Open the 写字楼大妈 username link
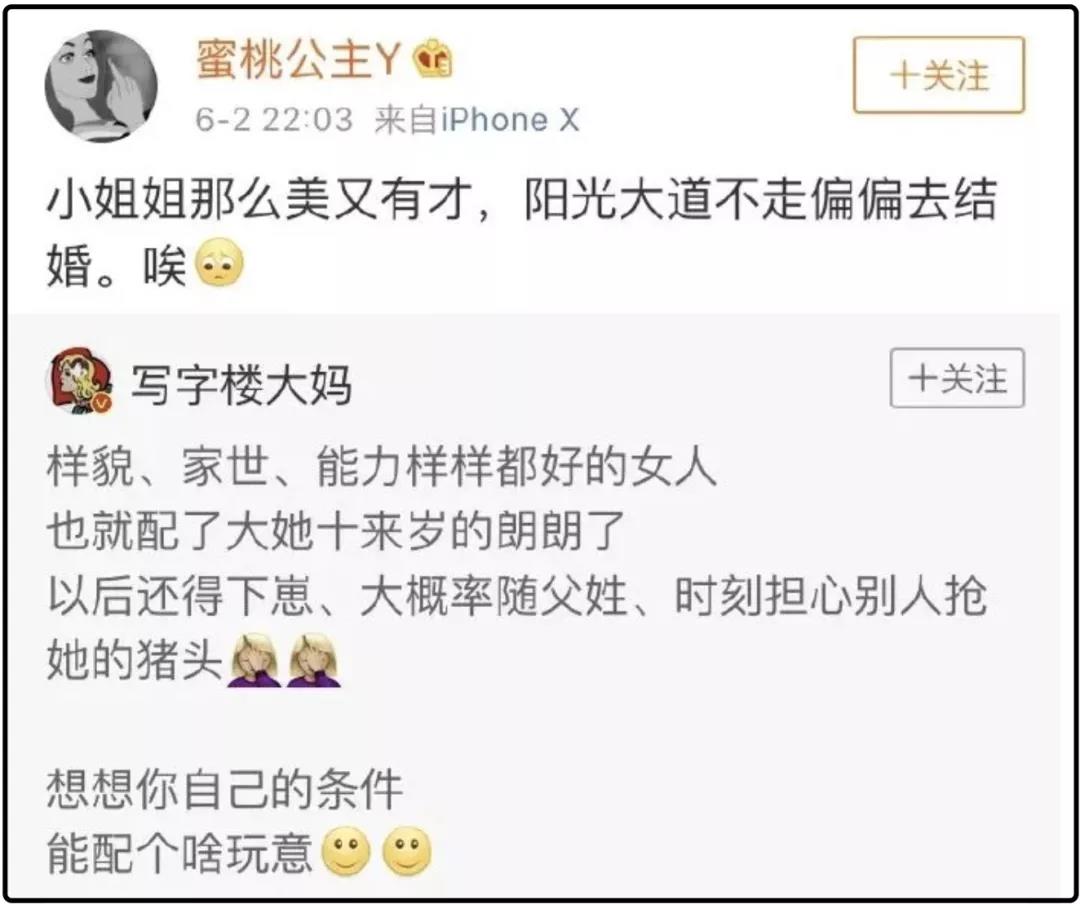Viewport: 1080px width, 904px height. pyautogui.click(x=242, y=384)
